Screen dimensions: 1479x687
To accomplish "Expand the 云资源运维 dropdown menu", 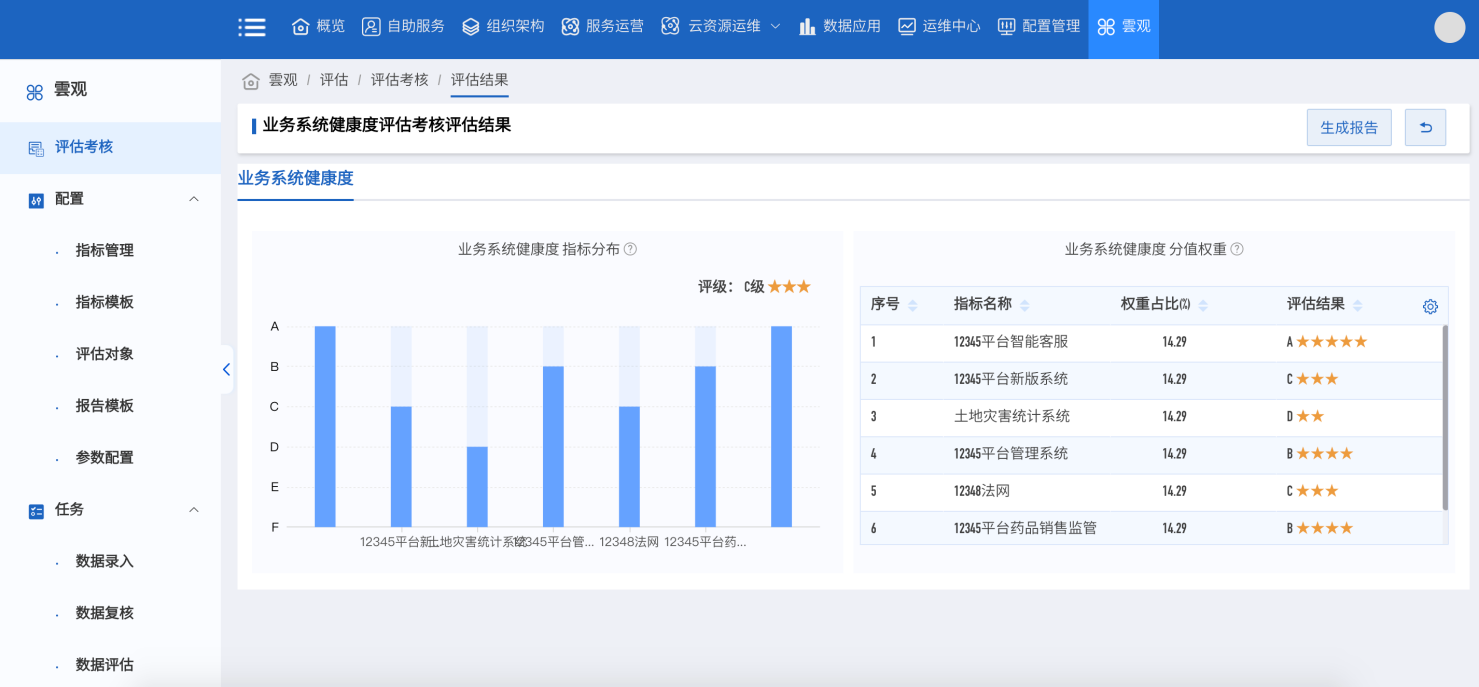I will [x=775, y=27].
